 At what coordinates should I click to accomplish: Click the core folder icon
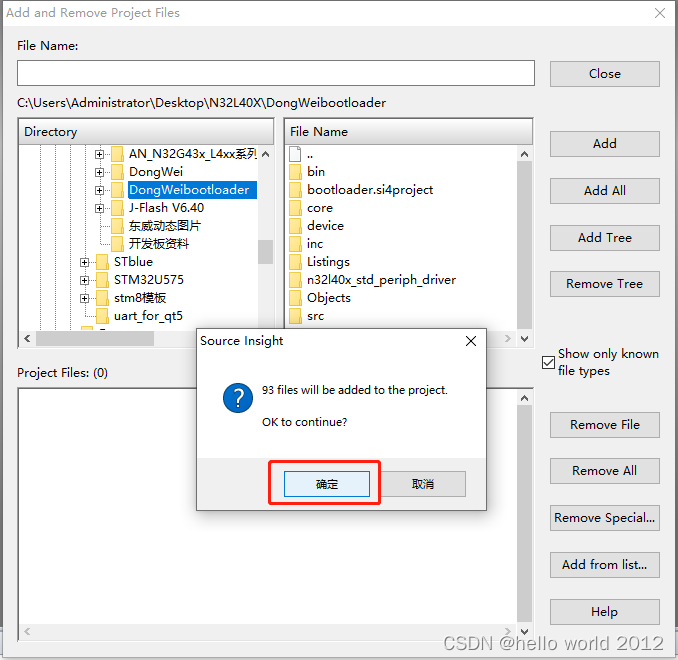click(296, 208)
